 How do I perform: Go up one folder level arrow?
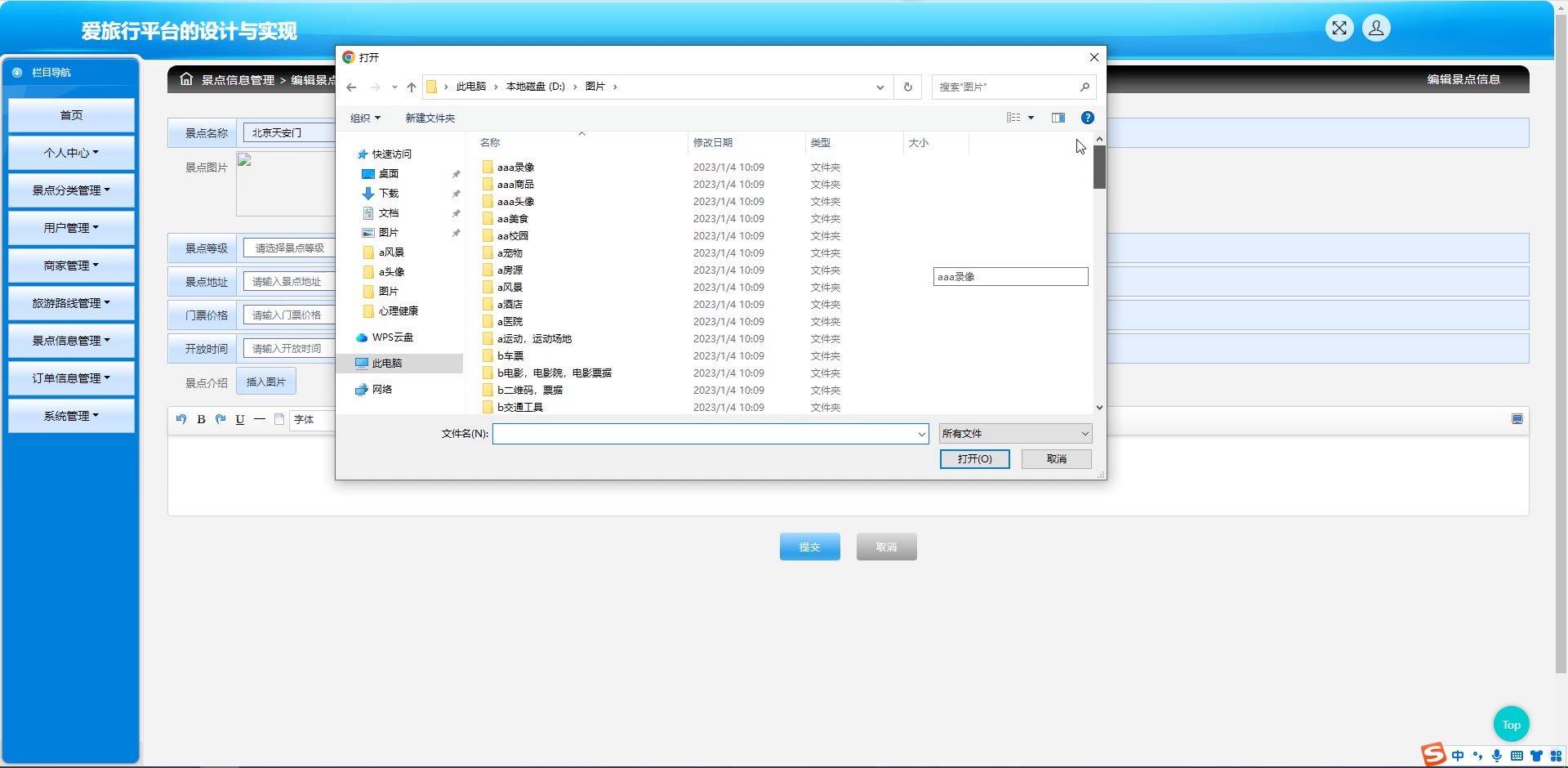[412, 87]
